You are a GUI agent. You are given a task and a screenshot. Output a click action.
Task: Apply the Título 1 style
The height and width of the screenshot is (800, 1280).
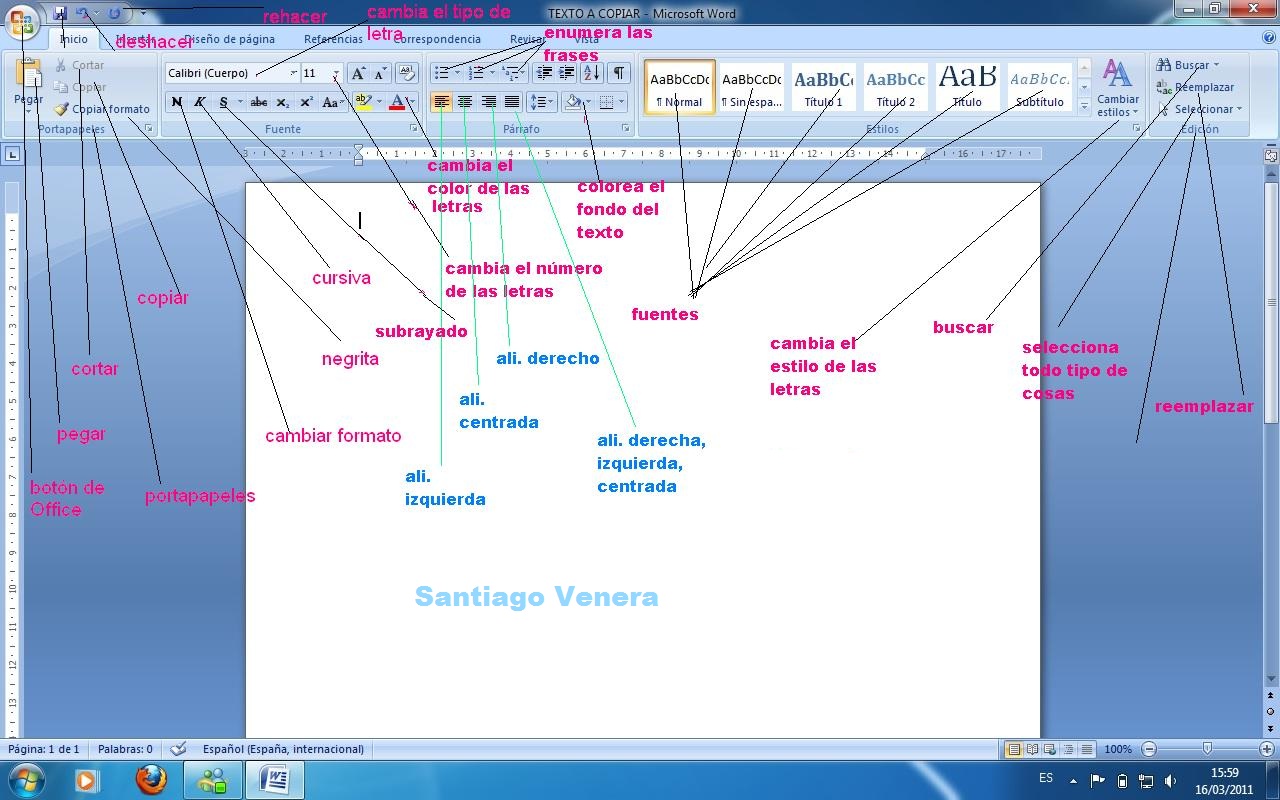click(x=823, y=88)
